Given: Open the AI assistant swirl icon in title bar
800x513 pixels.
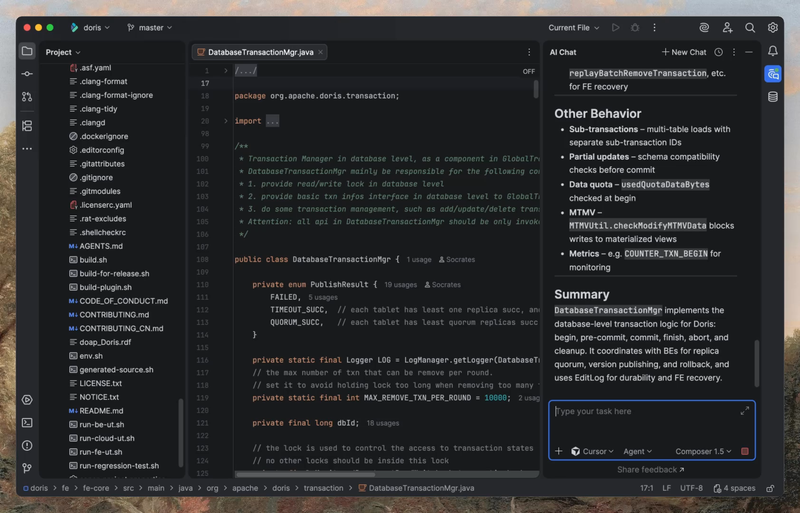Looking at the screenshot, I should [x=704, y=28].
